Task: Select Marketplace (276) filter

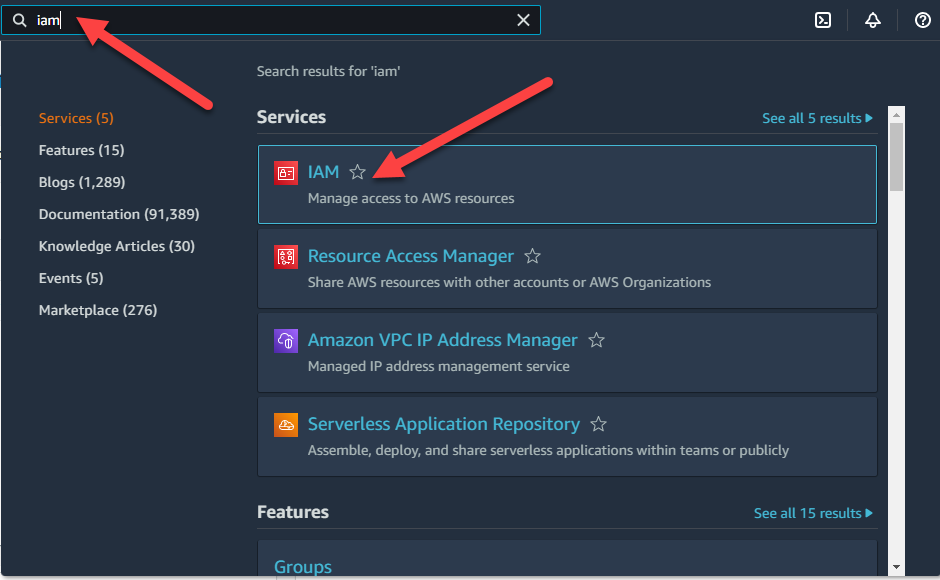Action: (98, 310)
